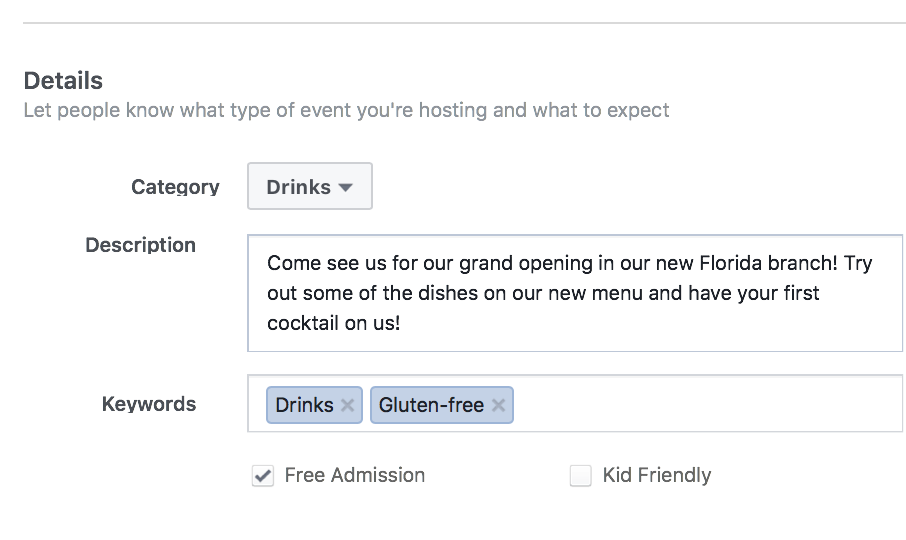Click the Kid Friendly label text
The image size is (906, 540).
coord(656,475)
